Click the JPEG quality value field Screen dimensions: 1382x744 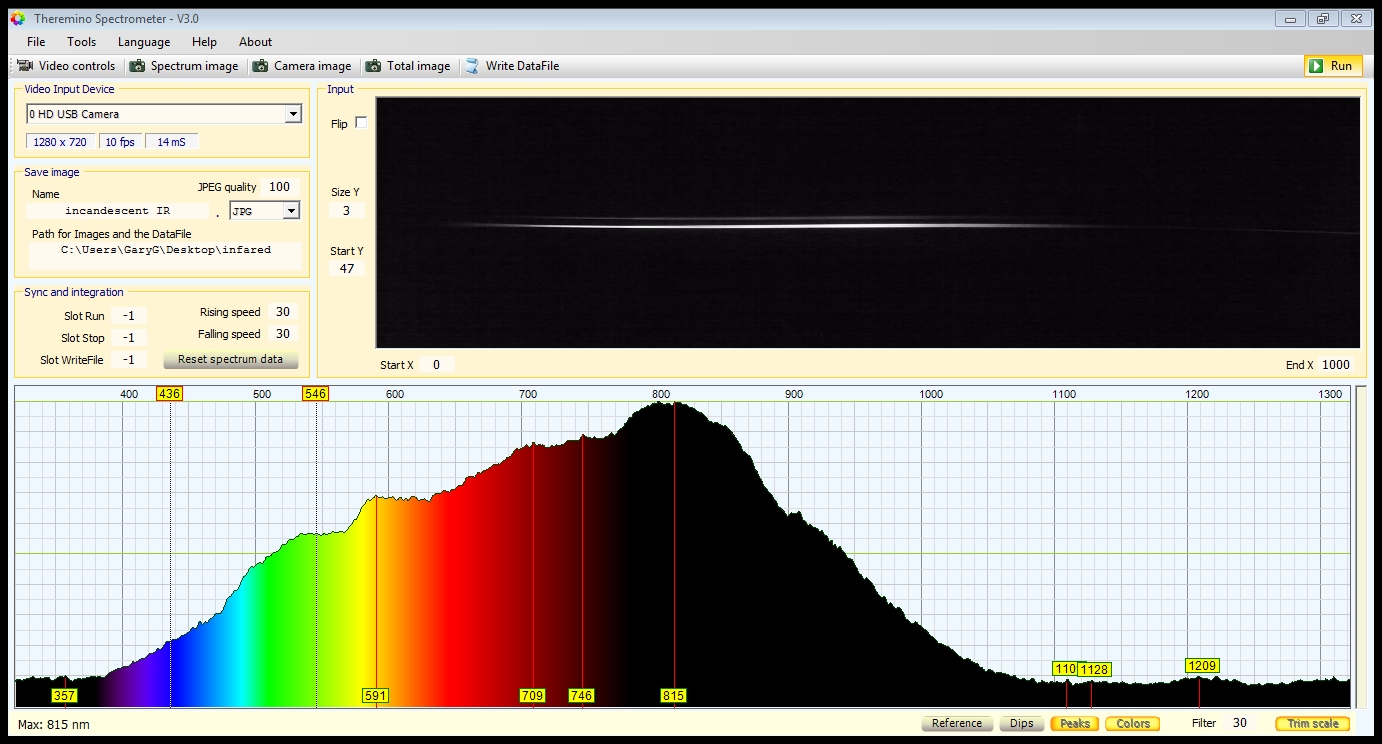tap(279, 187)
